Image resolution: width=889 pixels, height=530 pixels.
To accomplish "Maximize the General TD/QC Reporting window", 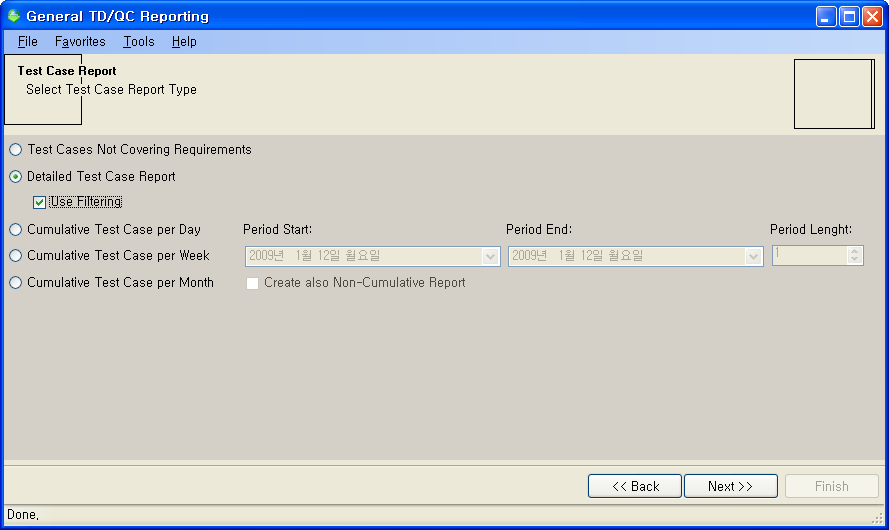I will [x=849, y=16].
